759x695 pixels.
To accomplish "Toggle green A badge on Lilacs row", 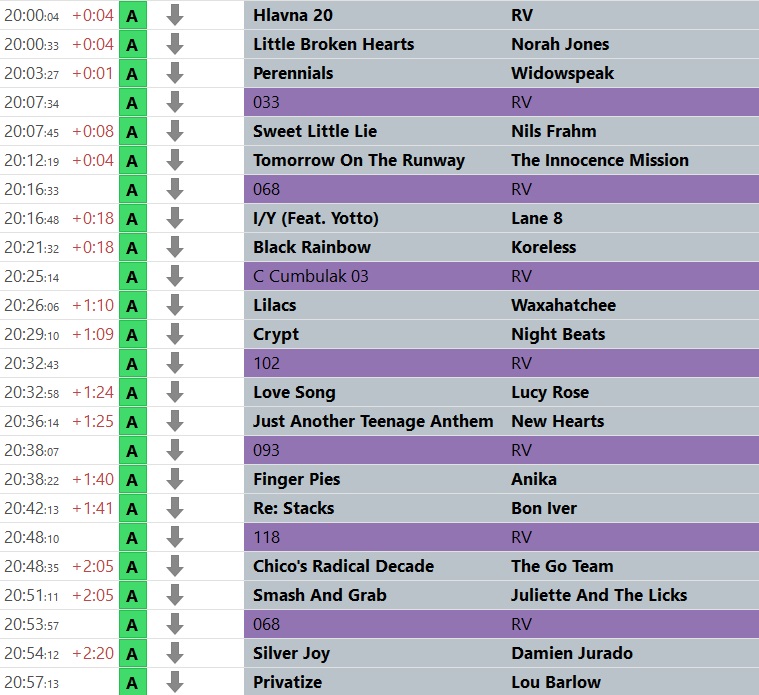I will coord(133,306).
